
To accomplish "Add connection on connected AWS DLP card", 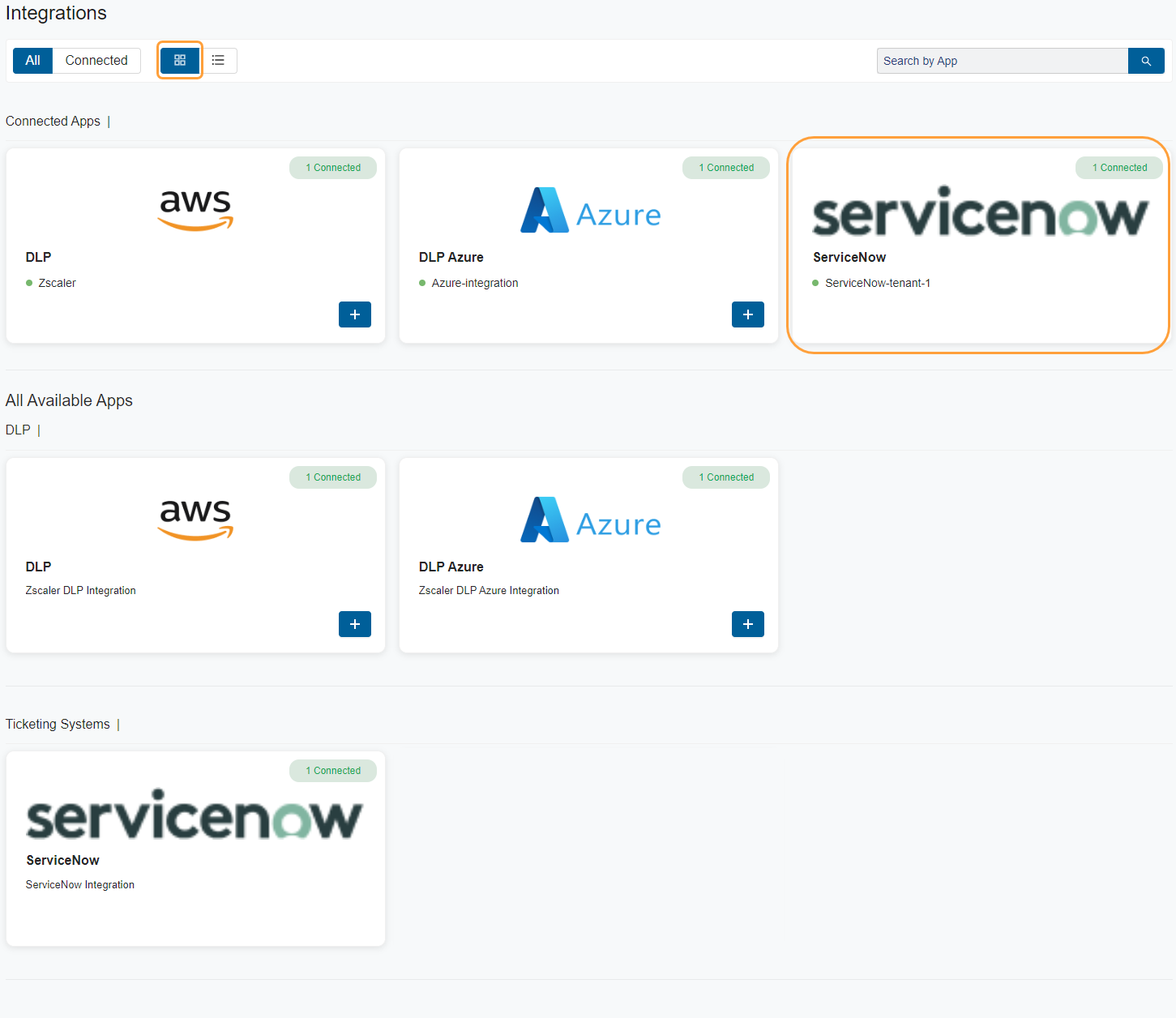I will pos(354,314).
